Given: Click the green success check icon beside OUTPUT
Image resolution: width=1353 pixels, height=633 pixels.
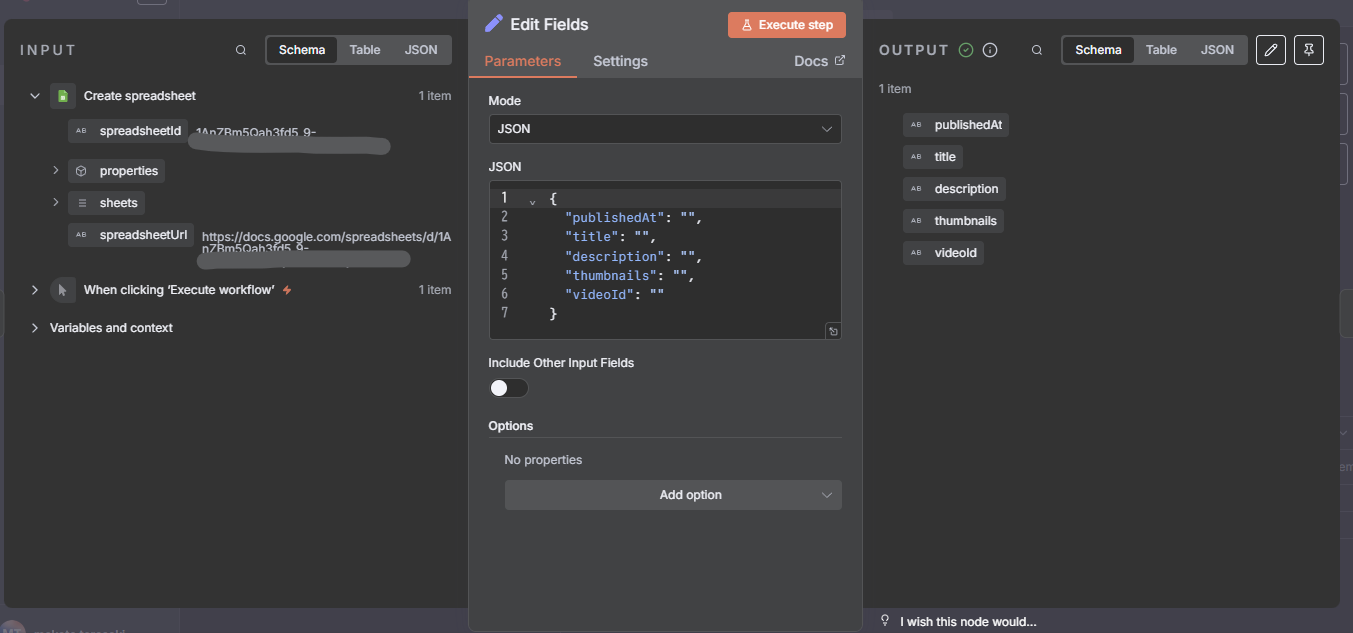Looking at the screenshot, I should 966,50.
